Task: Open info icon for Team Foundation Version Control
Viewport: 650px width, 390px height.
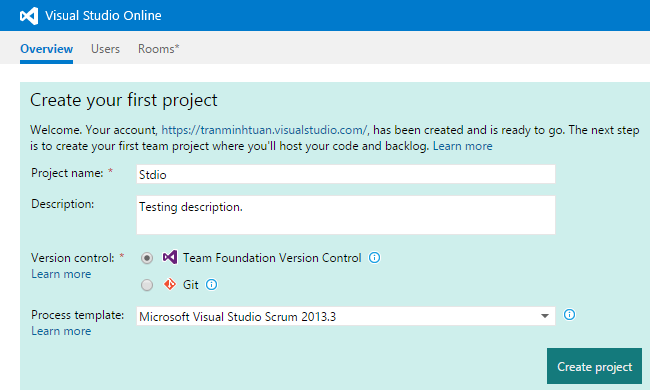Action: click(x=374, y=258)
